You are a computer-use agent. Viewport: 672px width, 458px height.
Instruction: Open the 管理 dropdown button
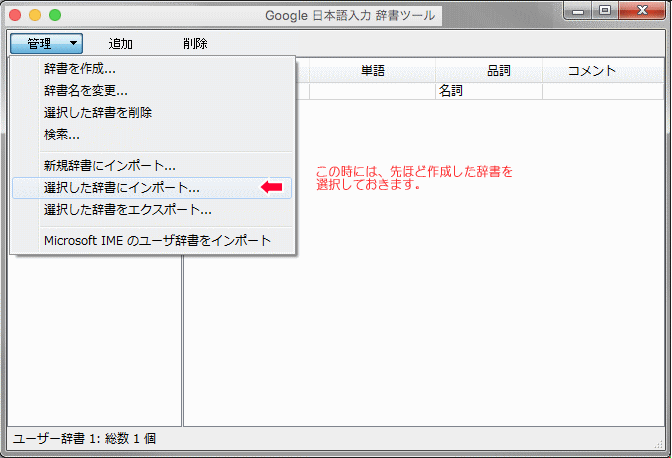46,43
